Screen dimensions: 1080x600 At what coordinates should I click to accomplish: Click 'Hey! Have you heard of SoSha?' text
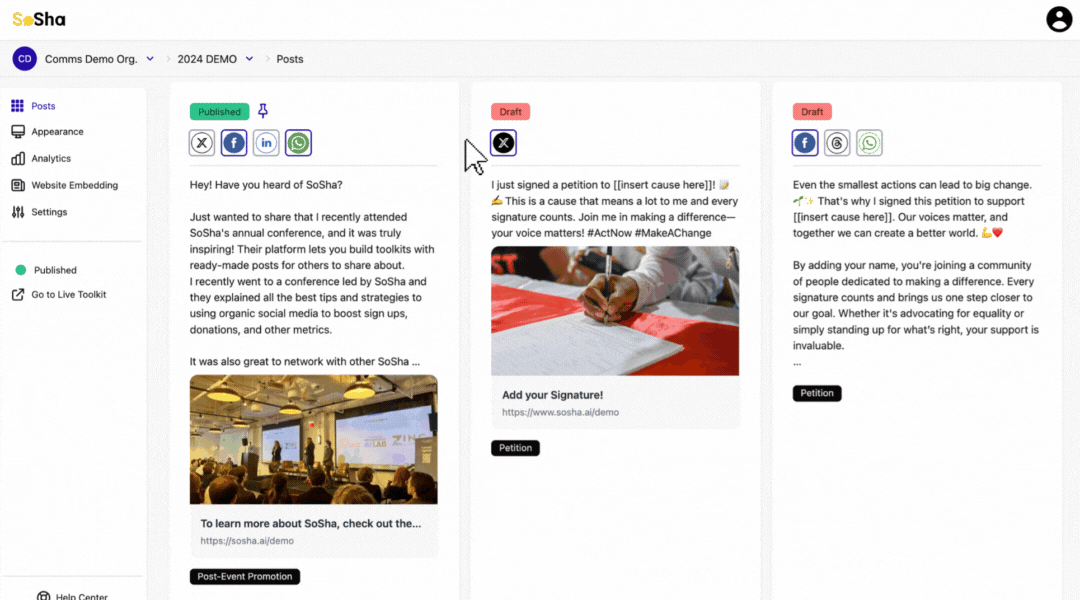tap(266, 185)
